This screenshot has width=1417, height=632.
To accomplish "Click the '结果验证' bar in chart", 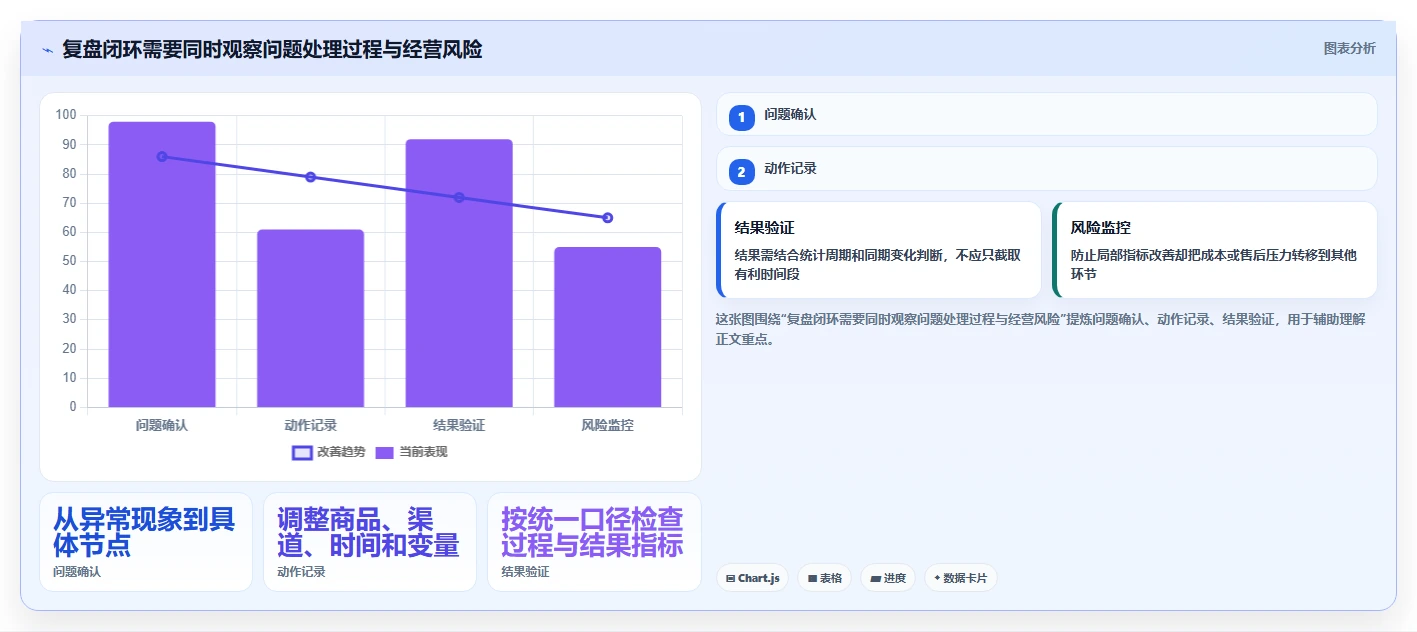I will (x=459, y=273).
